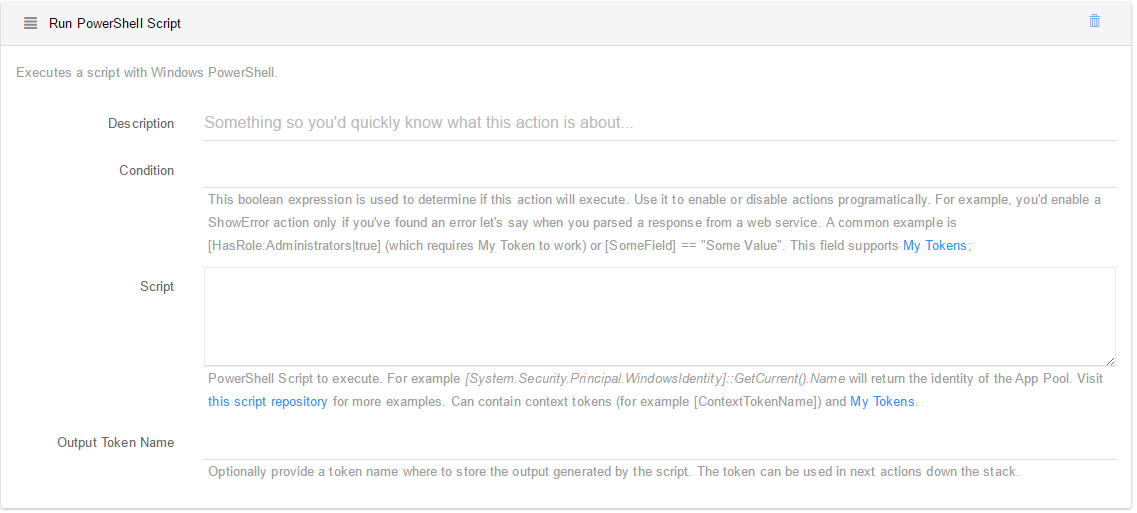1137x513 pixels.
Task: Open the 'this script repository' link
Action: tap(268, 401)
